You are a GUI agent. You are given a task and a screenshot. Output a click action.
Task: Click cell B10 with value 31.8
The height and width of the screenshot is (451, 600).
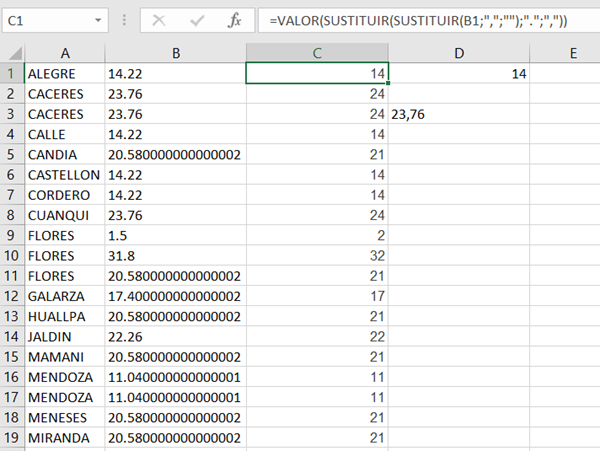pyautogui.click(x=176, y=256)
